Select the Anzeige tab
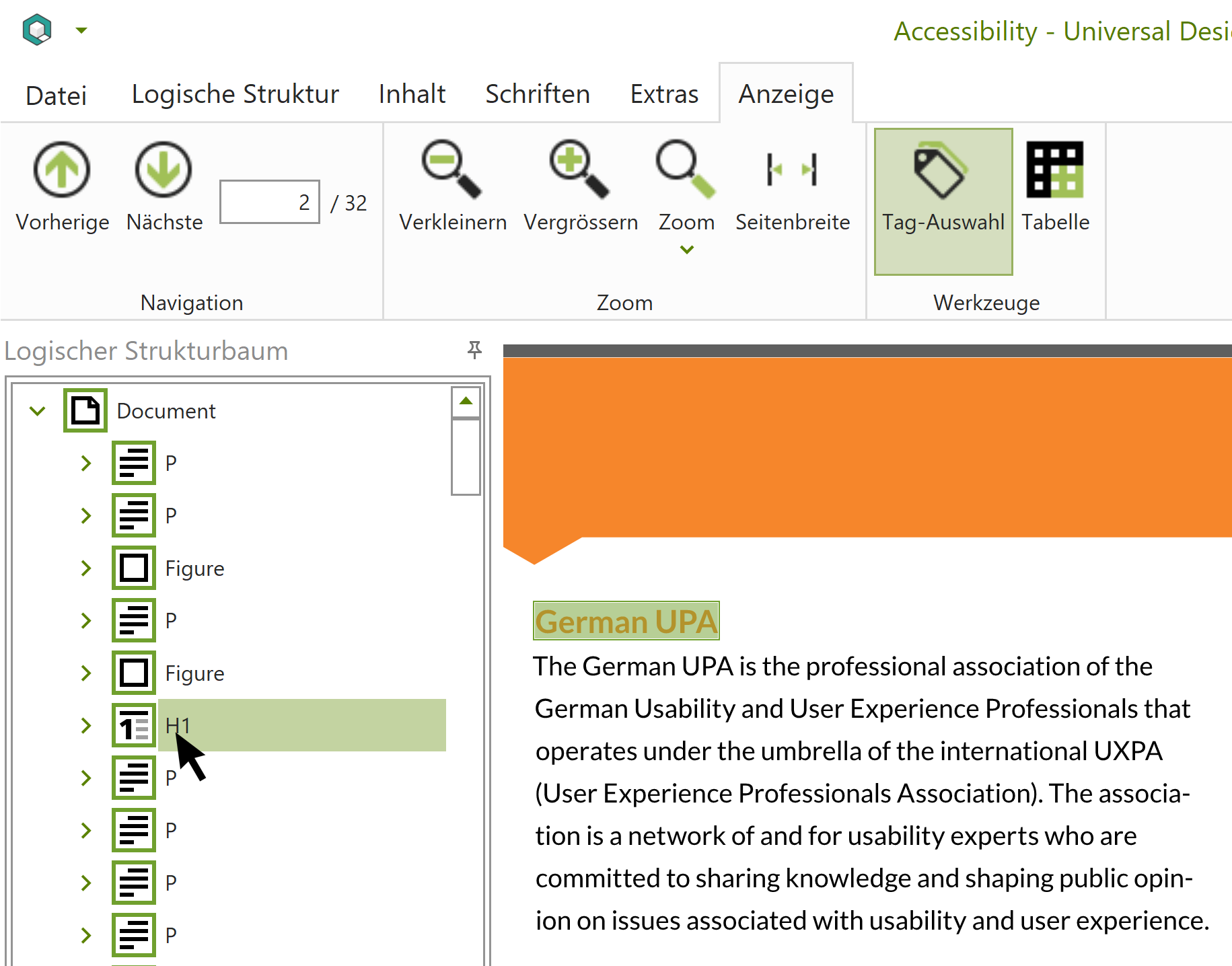 (786, 94)
